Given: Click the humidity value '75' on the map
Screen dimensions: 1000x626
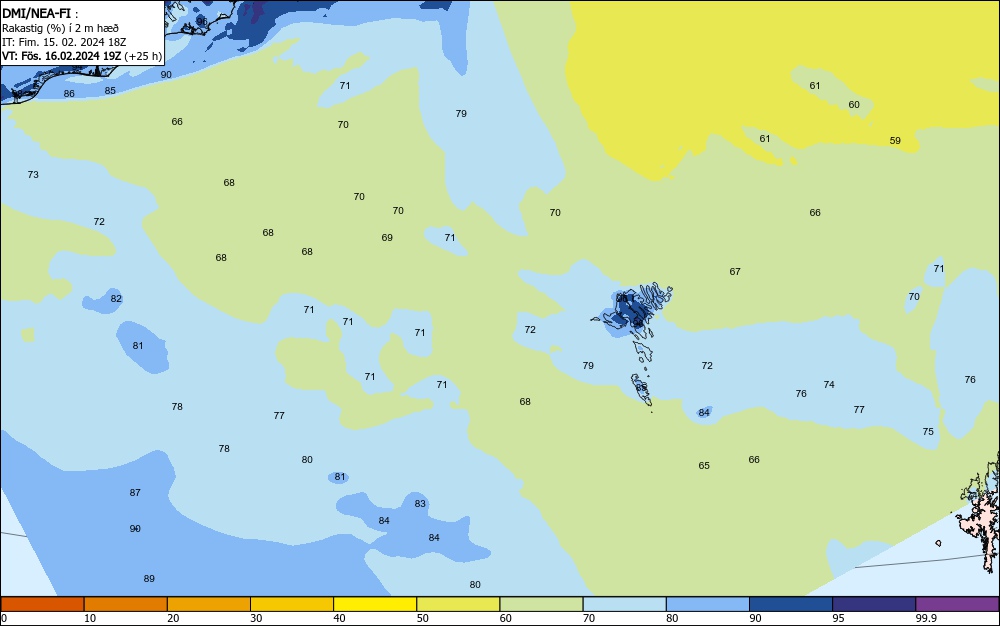Looking at the screenshot, I should (928, 432).
